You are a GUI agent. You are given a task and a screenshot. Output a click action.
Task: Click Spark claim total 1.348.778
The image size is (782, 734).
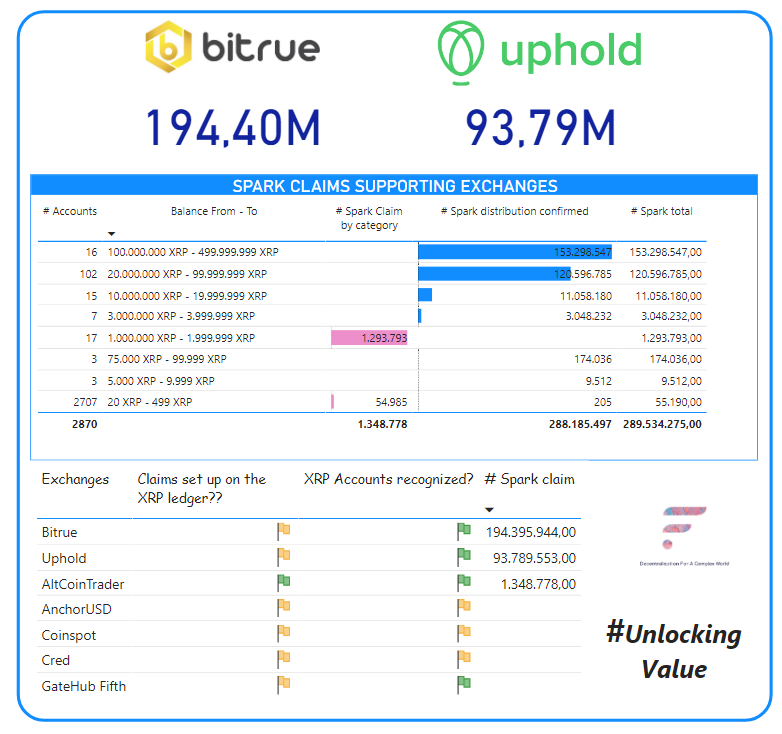pyautogui.click(x=383, y=424)
